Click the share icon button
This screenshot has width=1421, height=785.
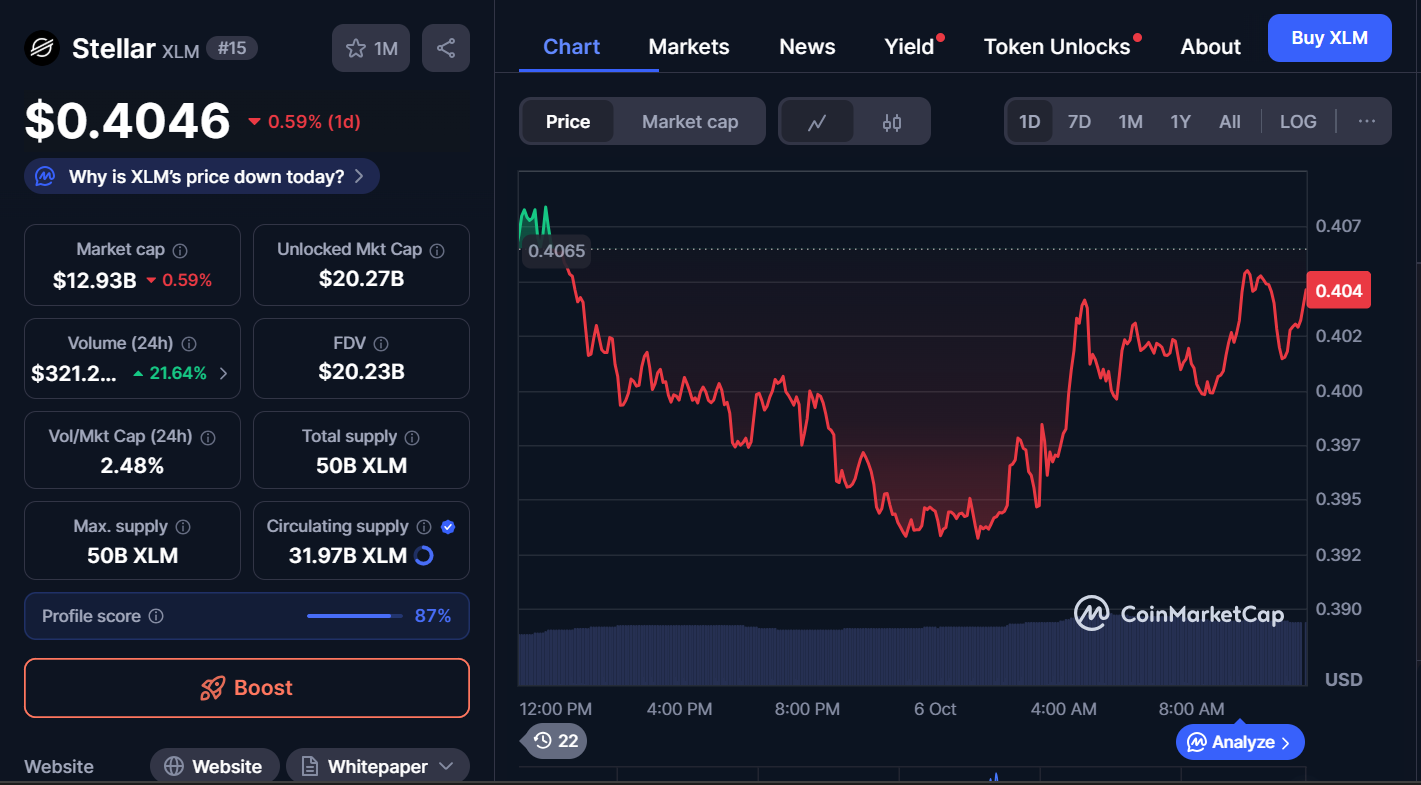[x=446, y=48]
